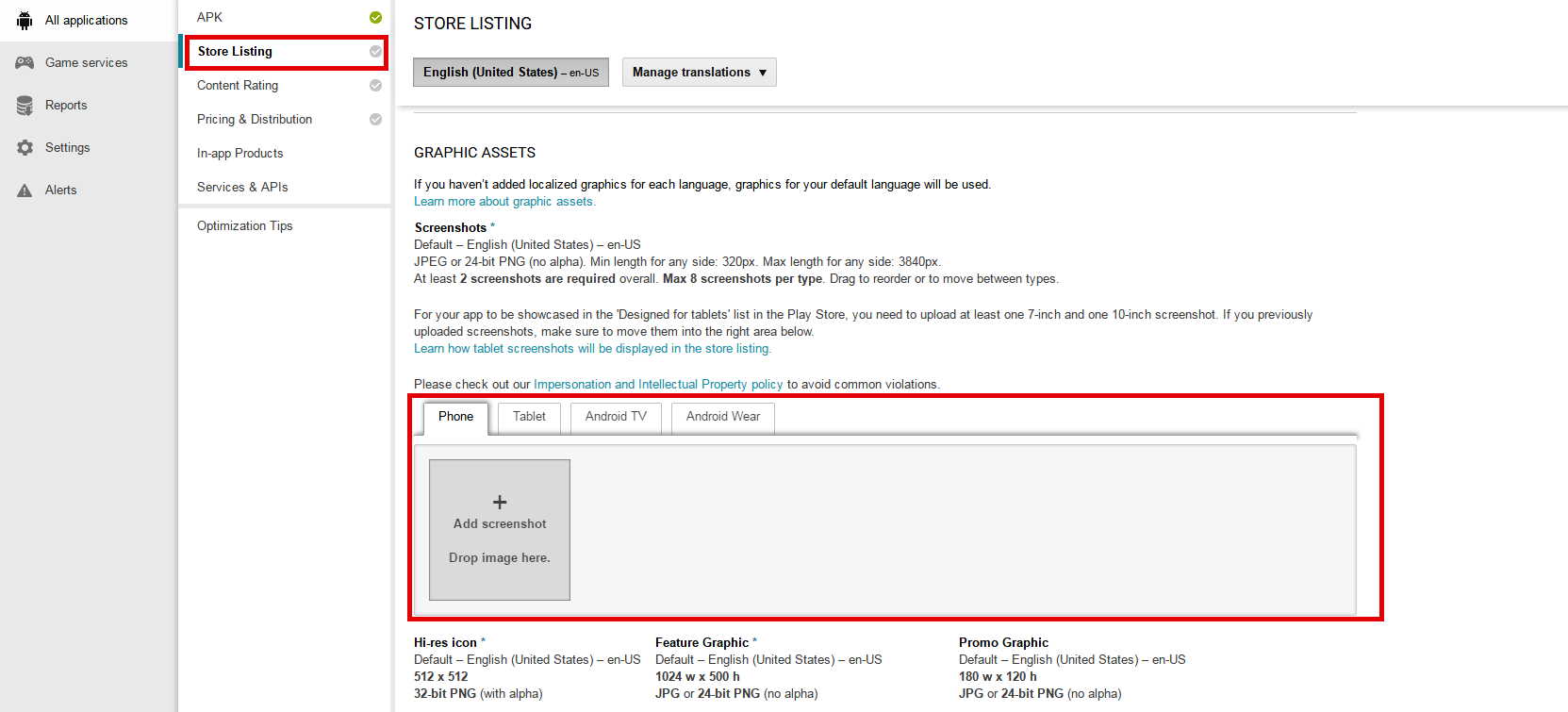Click the Alerts warning triangle icon
Screen dimensions: 1568x712
(x=25, y=190)
